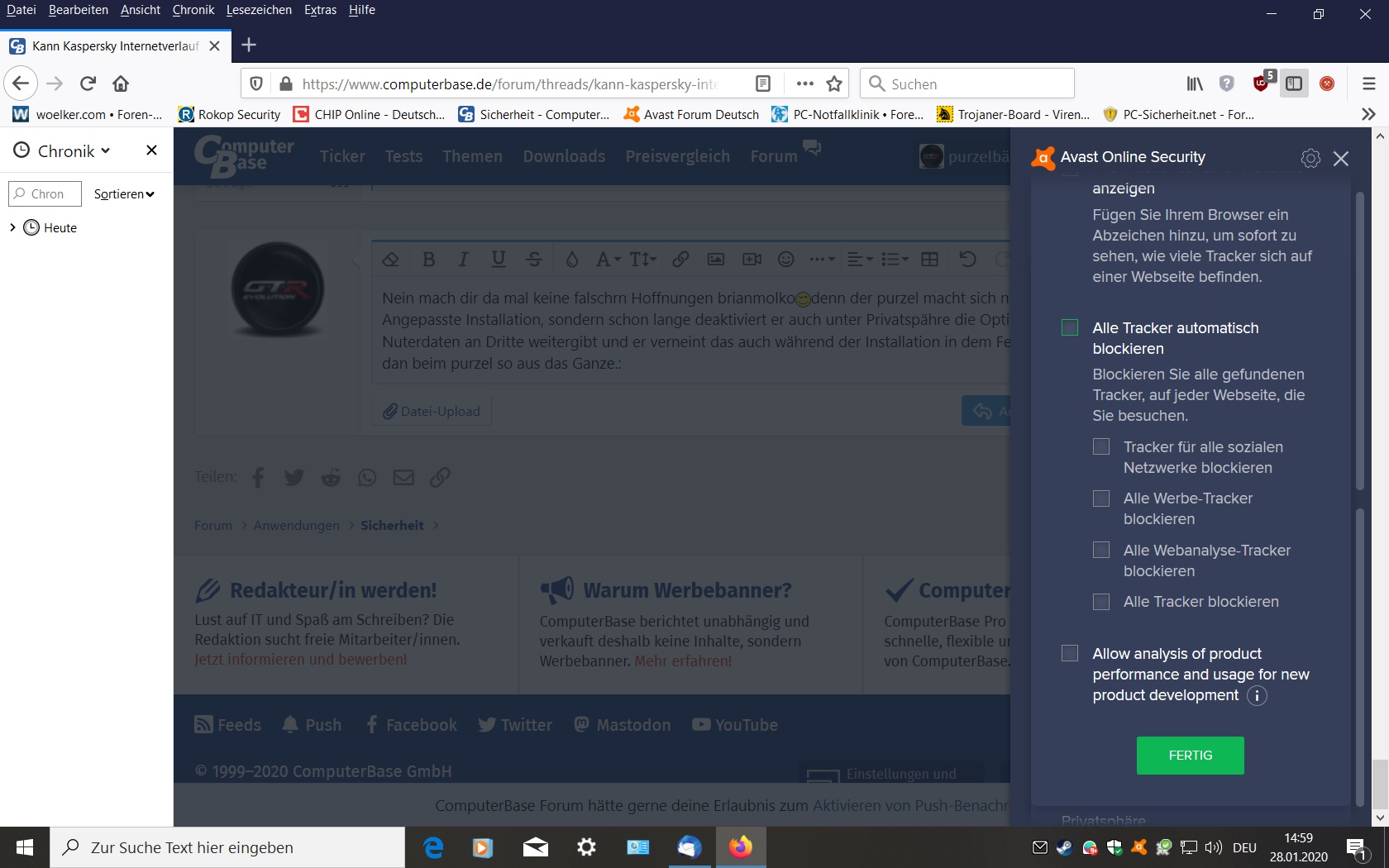Open the Chronik sidebar switcher dropdown
The width and height of the screenshot is (1389, 868).
coord(62,150)
